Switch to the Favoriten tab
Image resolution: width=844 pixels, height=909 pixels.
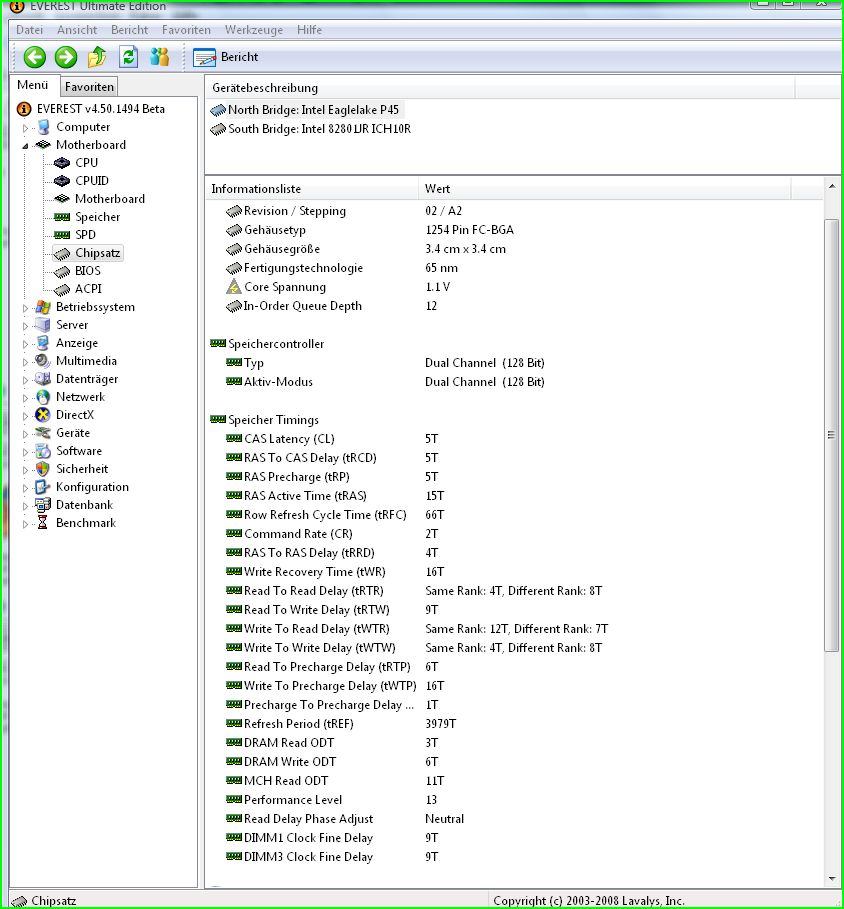tap(89, 87)
